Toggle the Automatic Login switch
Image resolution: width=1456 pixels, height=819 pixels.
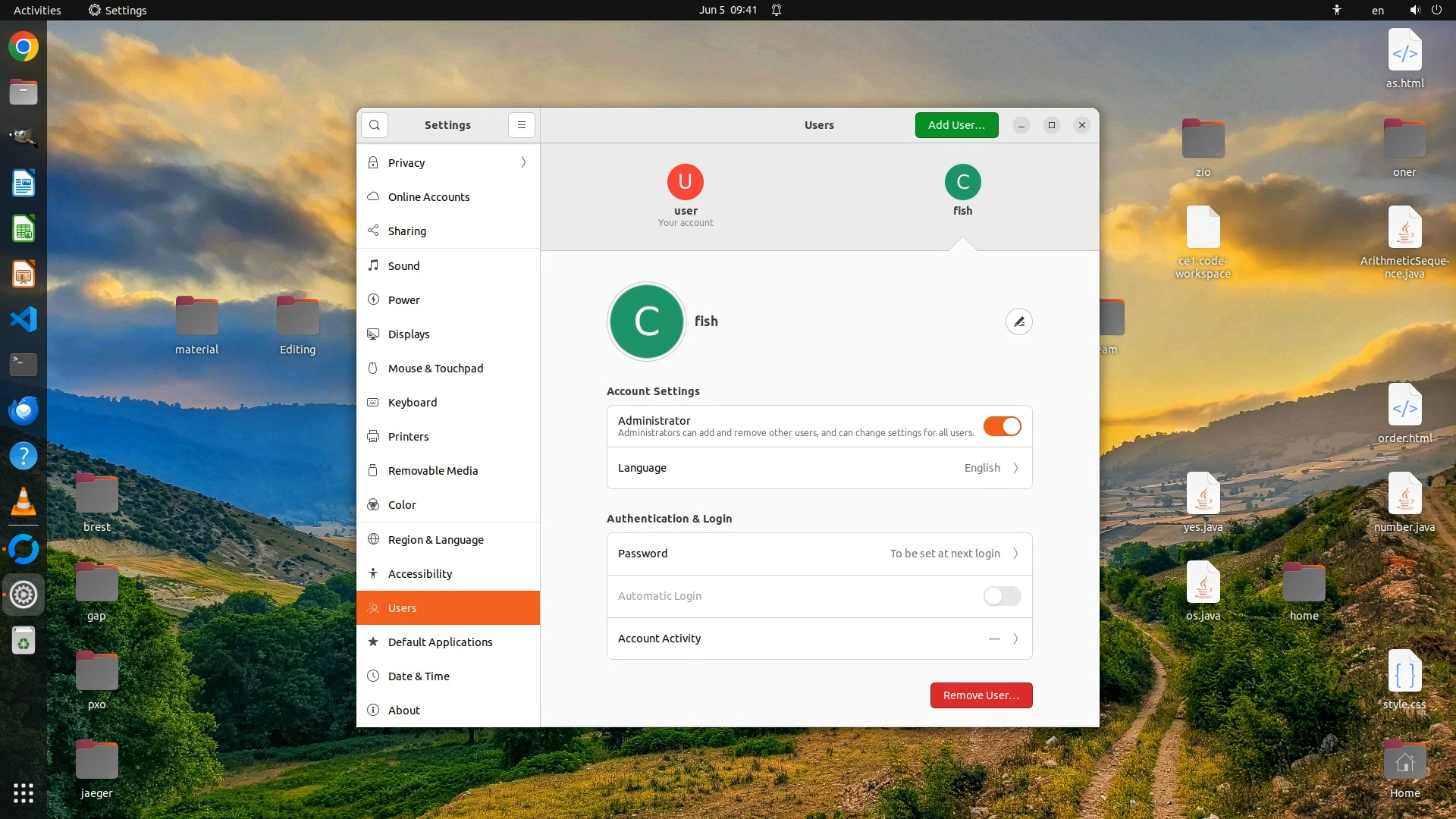(1002, 596)
